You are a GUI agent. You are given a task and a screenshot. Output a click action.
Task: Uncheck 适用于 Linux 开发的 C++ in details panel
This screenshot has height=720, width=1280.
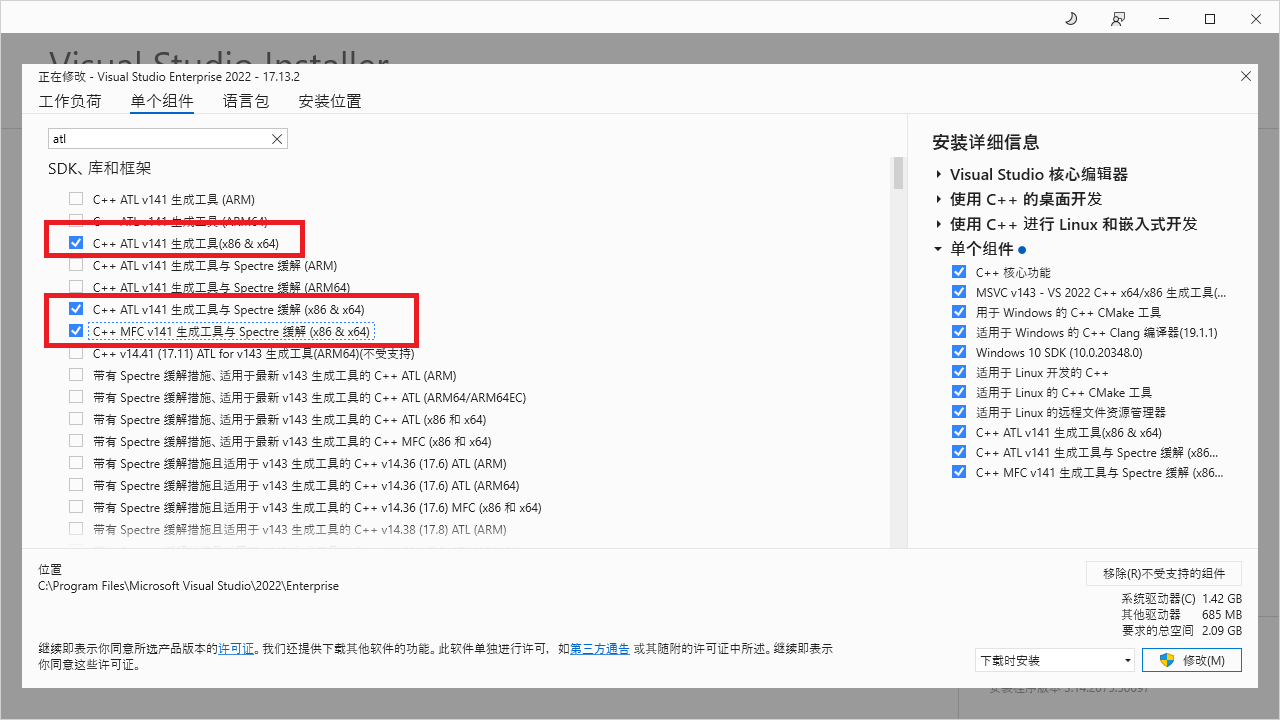click(959, 372)
